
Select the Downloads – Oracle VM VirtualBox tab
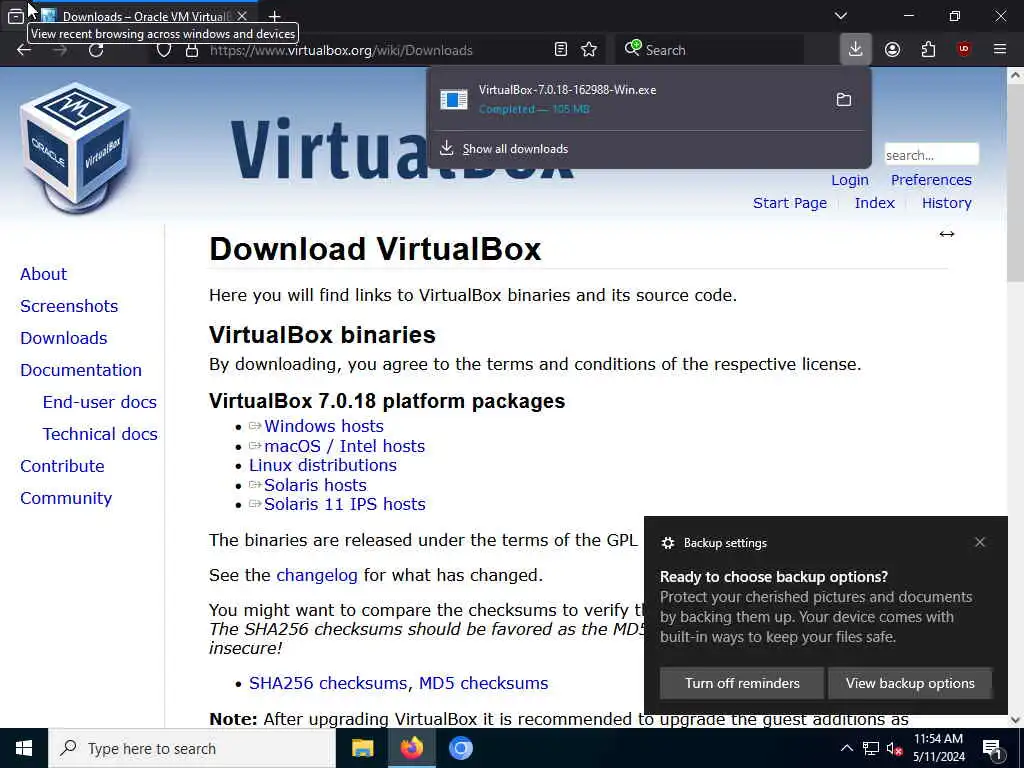[144, 16]
